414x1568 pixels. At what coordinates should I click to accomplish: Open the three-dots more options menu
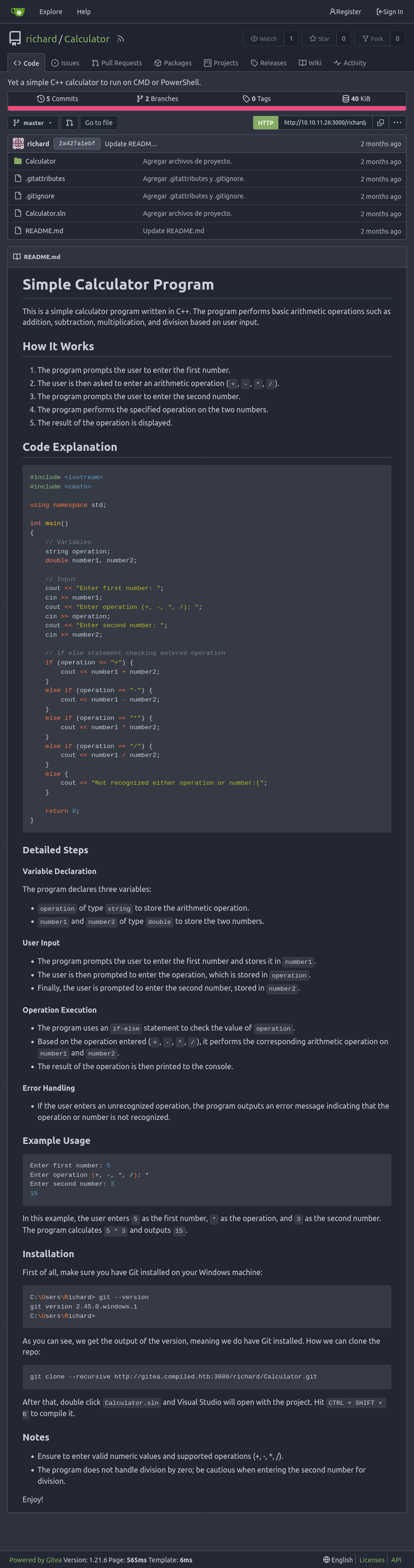(398, 123)
